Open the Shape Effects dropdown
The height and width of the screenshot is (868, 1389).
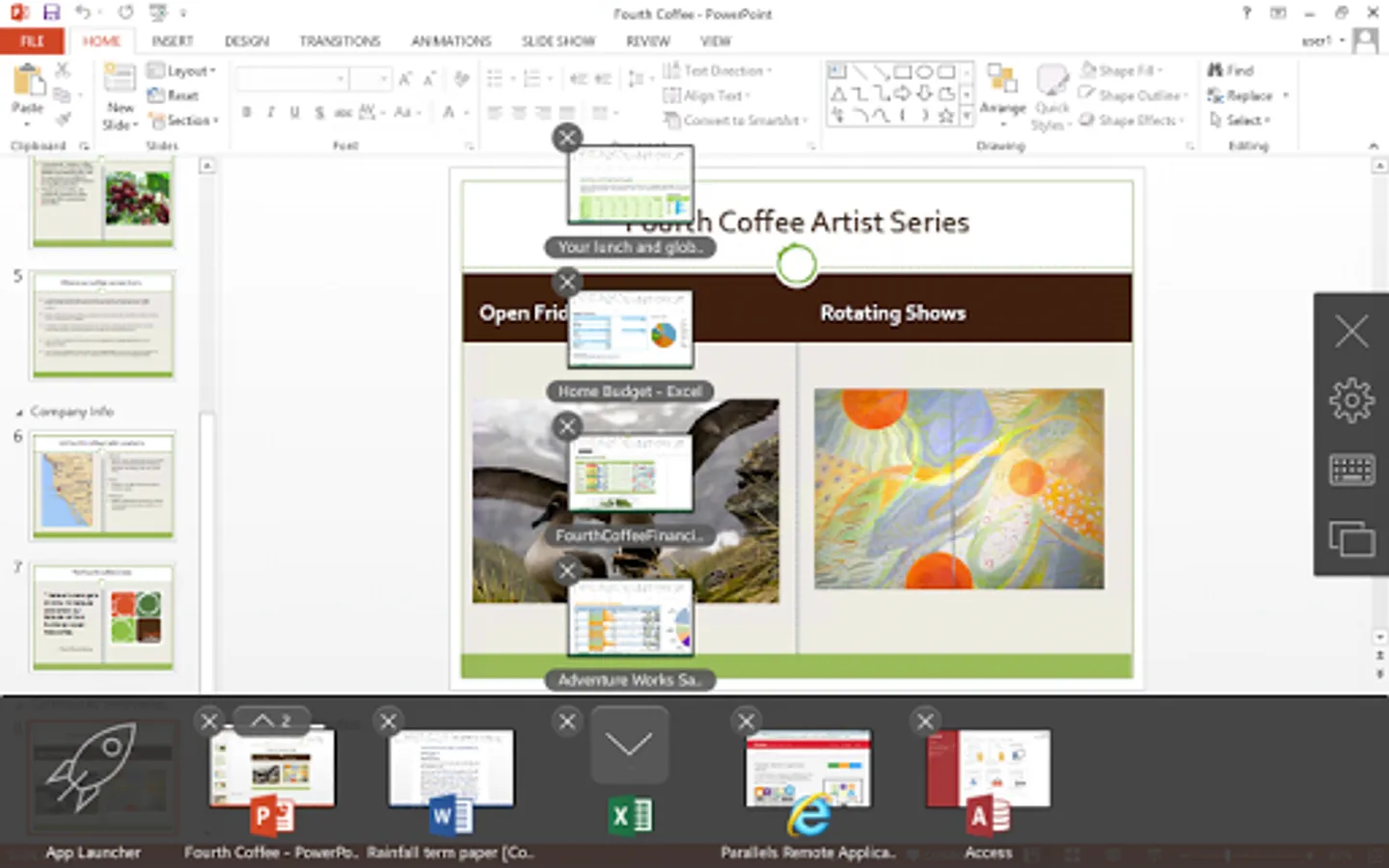click(x=1130, y=121)
